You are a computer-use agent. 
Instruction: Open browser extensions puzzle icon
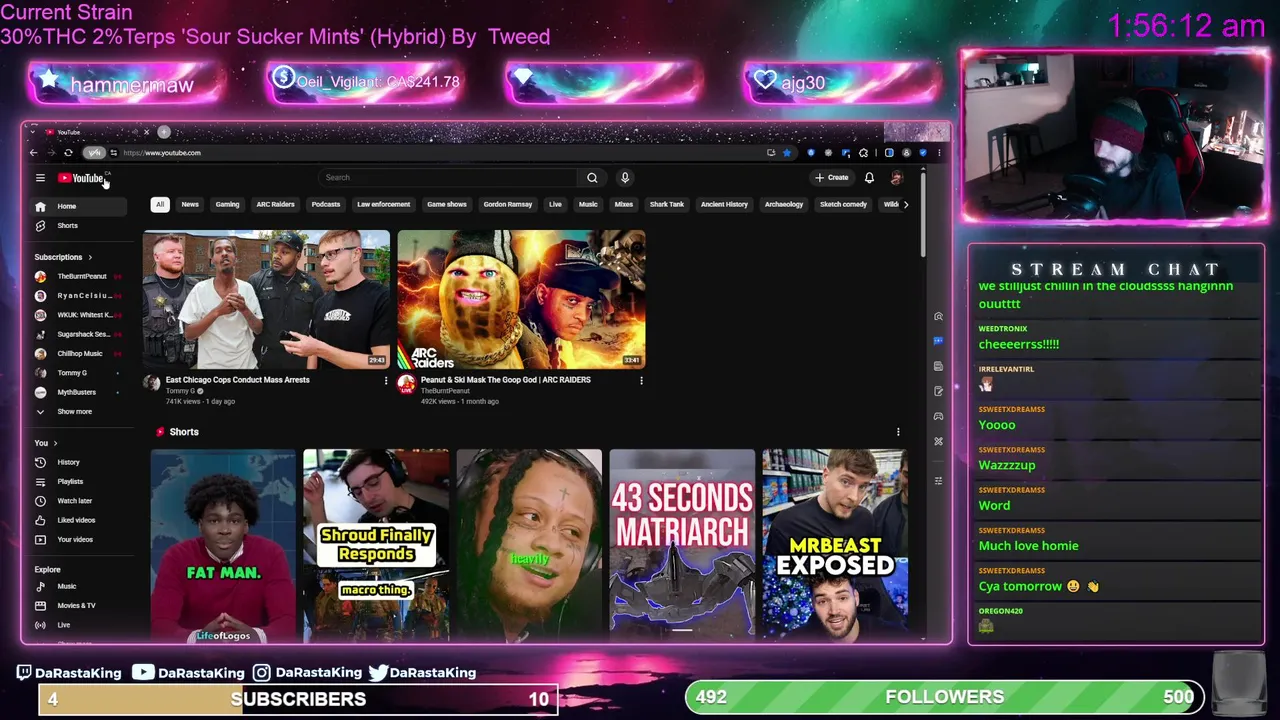click(x=863, y=153)
